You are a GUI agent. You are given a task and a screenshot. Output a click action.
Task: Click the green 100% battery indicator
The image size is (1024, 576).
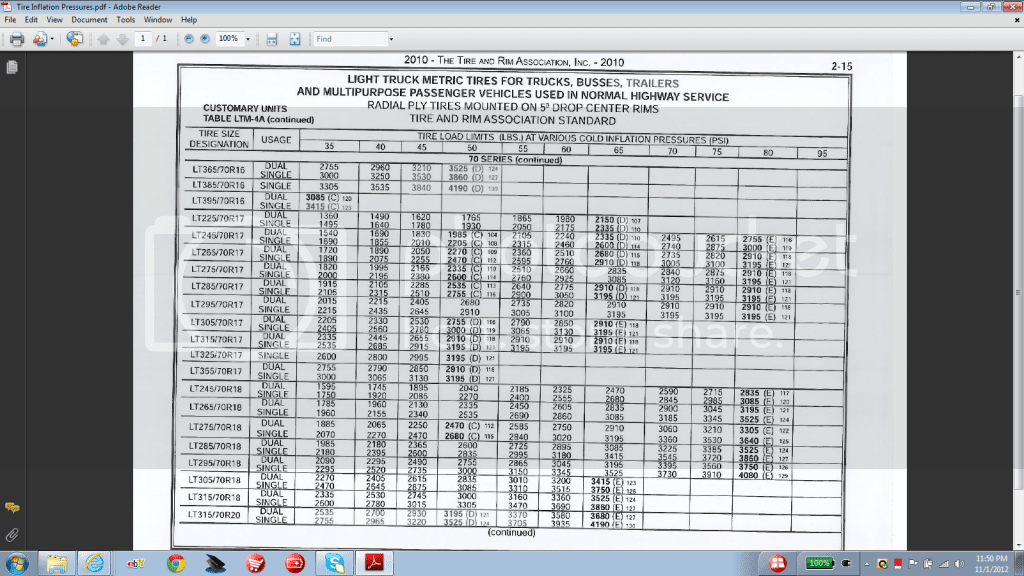[819, 564]
